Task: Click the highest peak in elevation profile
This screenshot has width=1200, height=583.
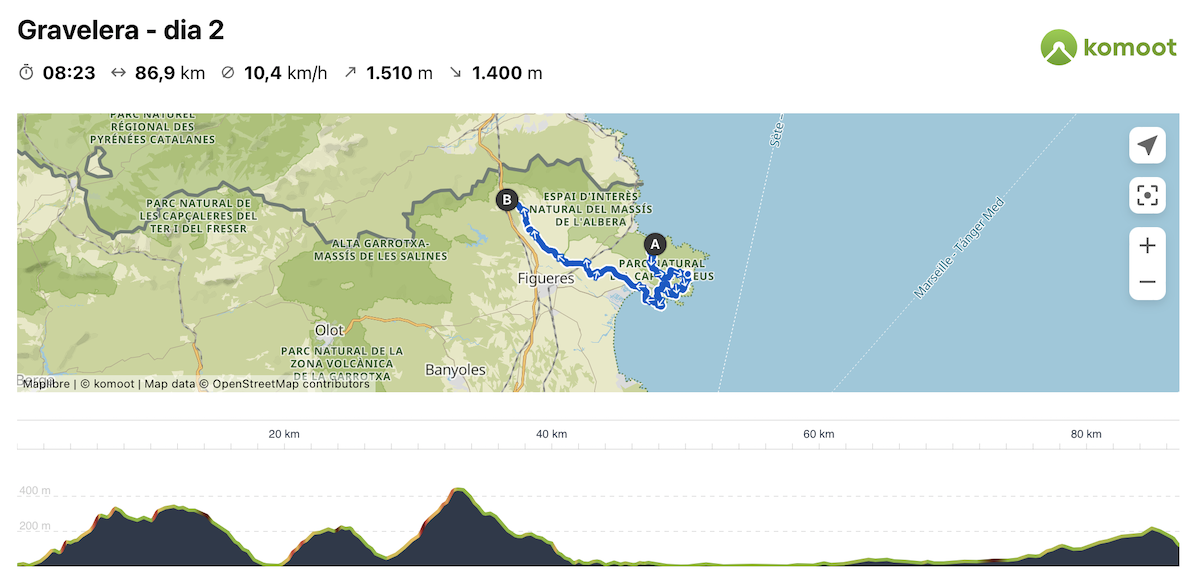Action: (459, 490)
